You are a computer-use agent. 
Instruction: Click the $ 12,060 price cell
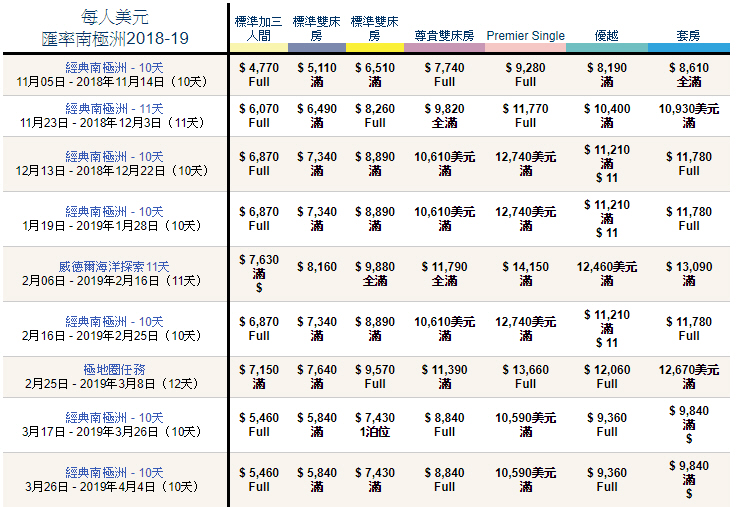click(x=607, y=370)
